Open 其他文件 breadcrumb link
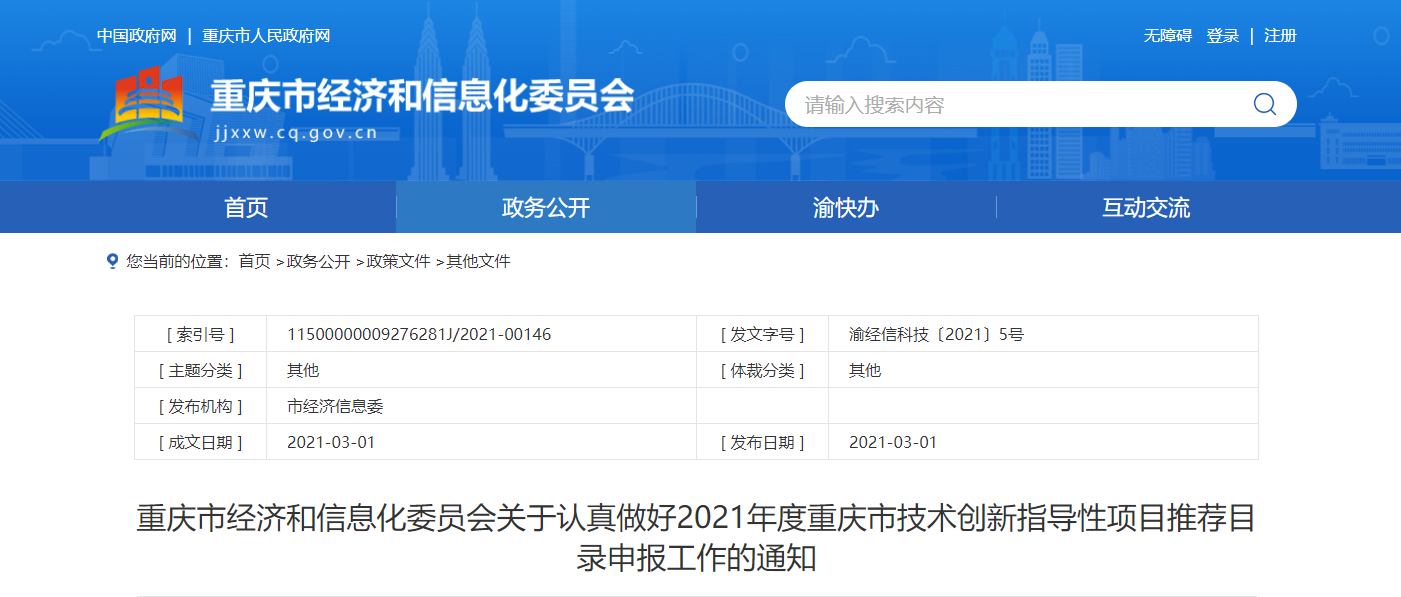This screenshot has height=597, width=1401. tap(478, 261)
